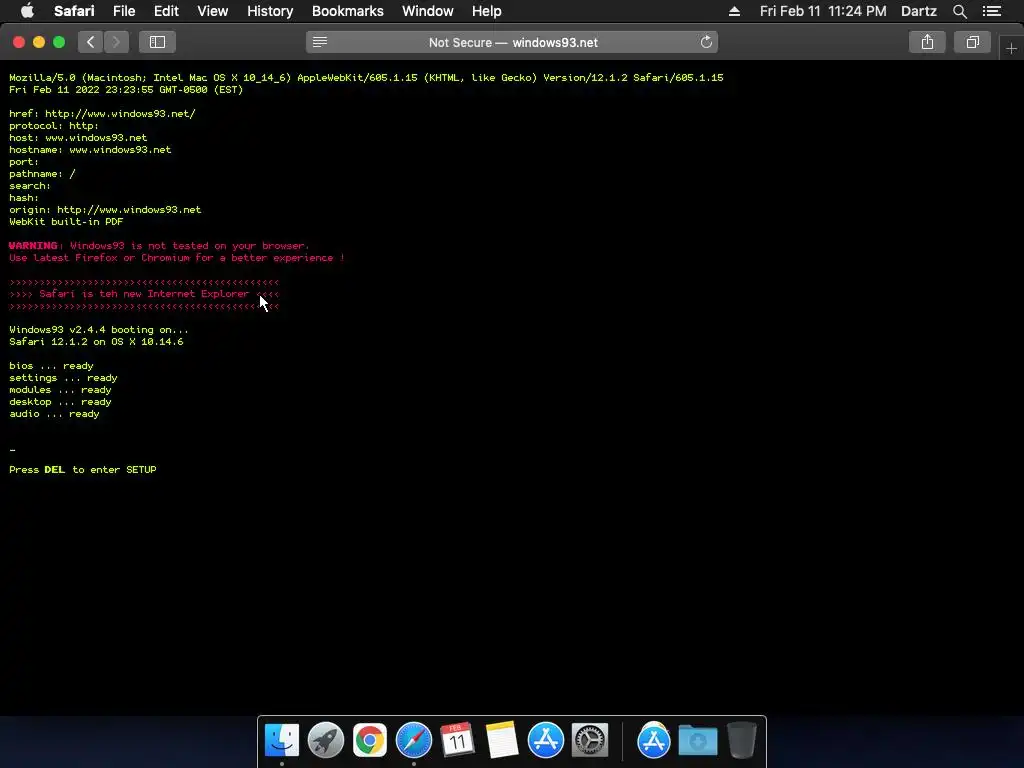Open the File menu

tap(123, 11)
